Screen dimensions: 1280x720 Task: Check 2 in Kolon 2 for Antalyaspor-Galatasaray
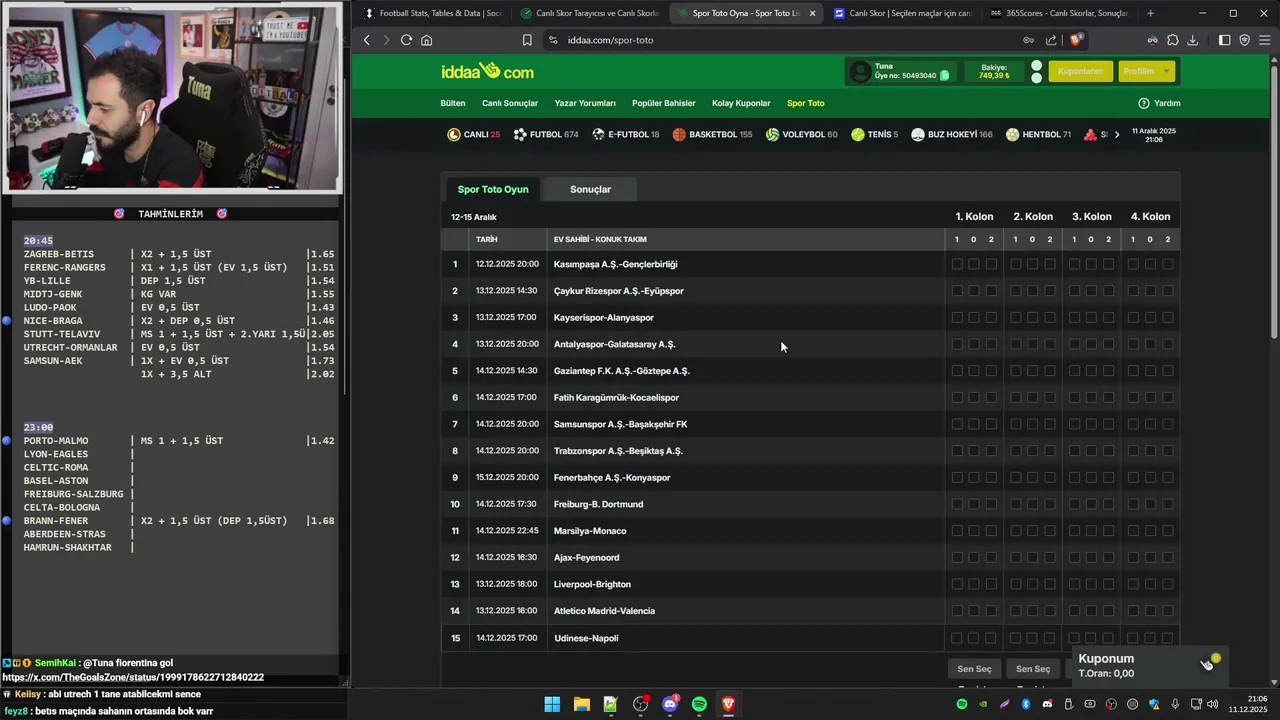(1050, 344)
